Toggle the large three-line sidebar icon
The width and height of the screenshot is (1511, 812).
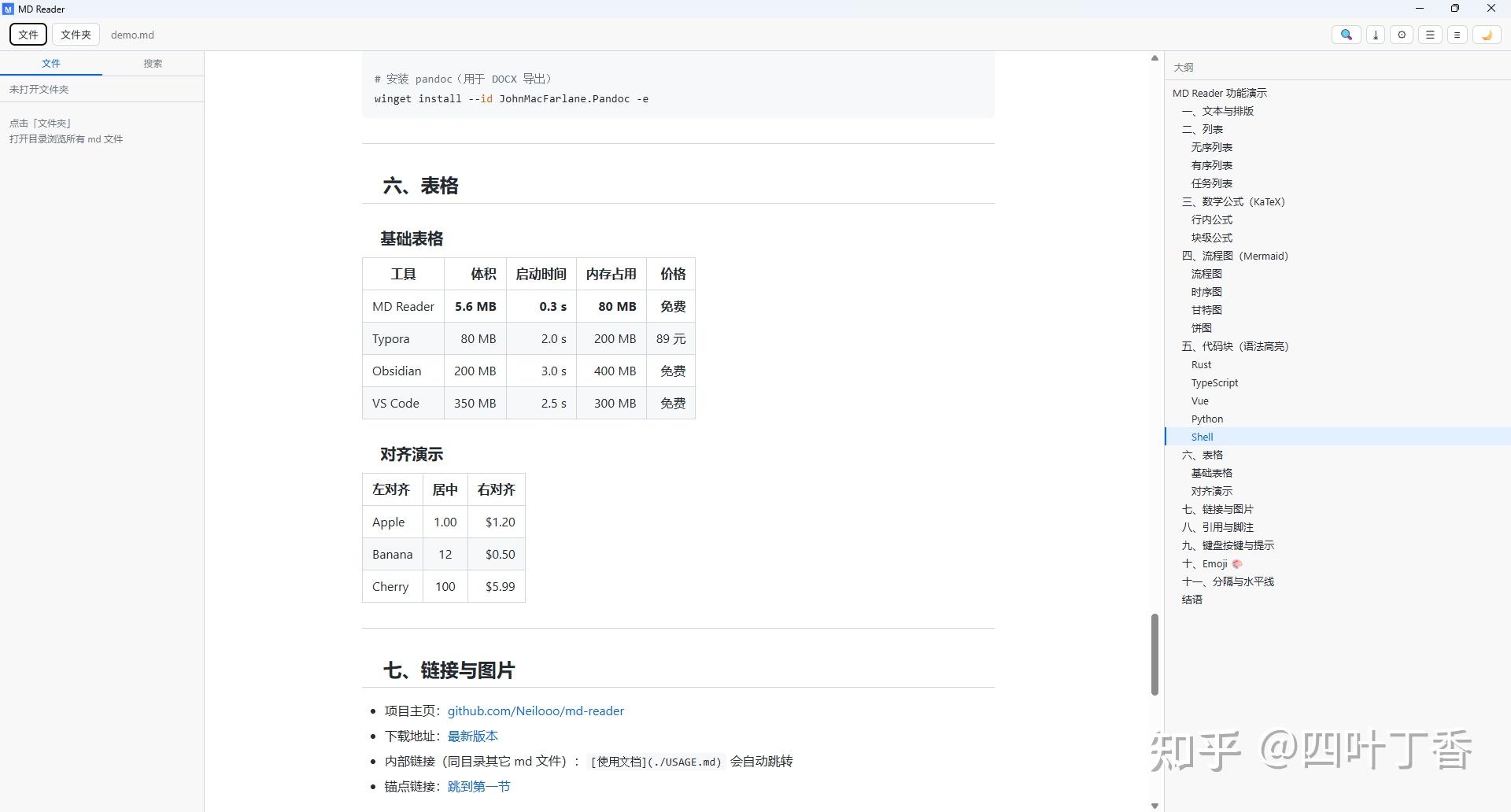point(1431,35)
